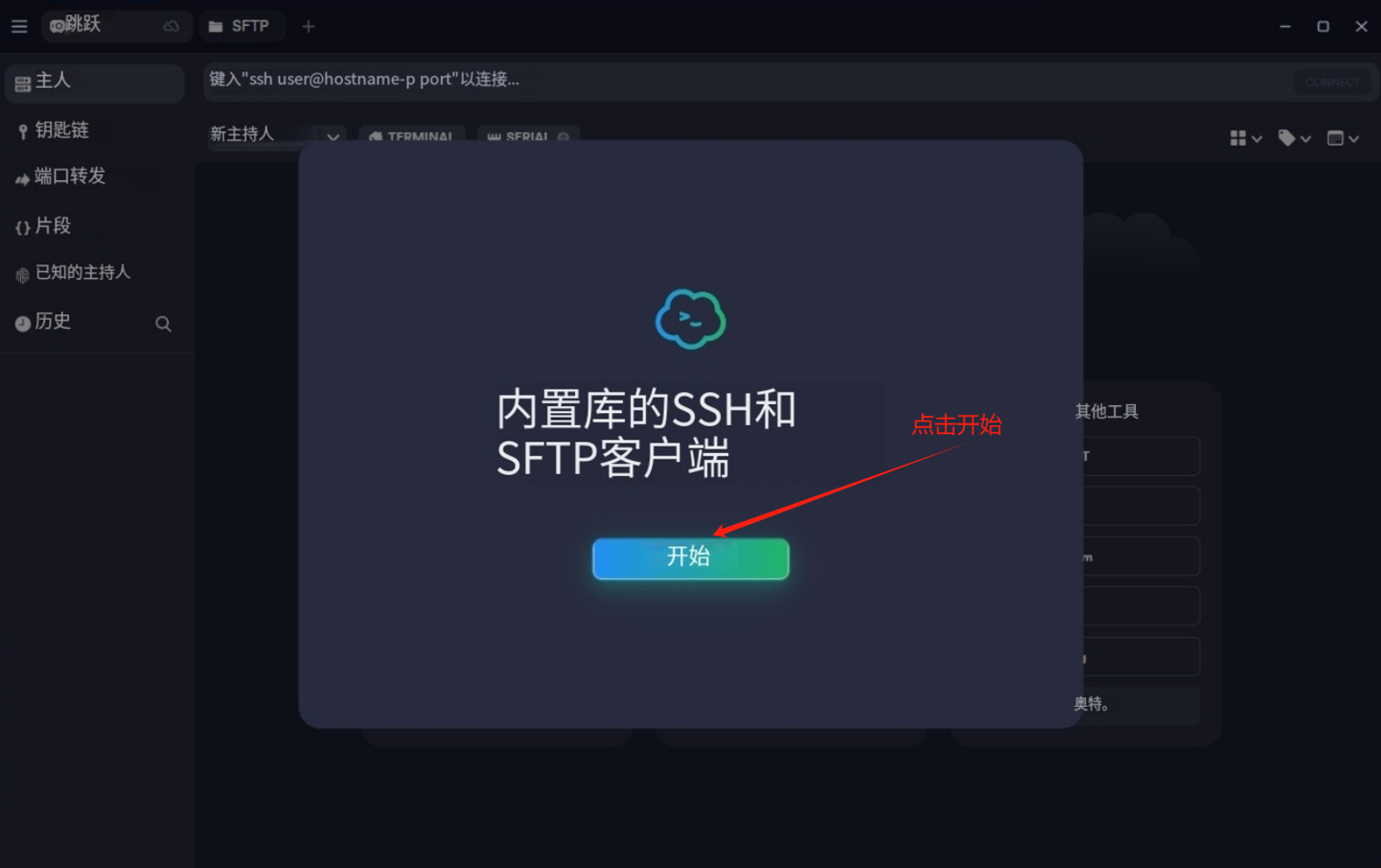The width and height of the screenshot is (1381, 868).
Task: Open the tag filter dropdown
Action: [x=1294, y=139]
